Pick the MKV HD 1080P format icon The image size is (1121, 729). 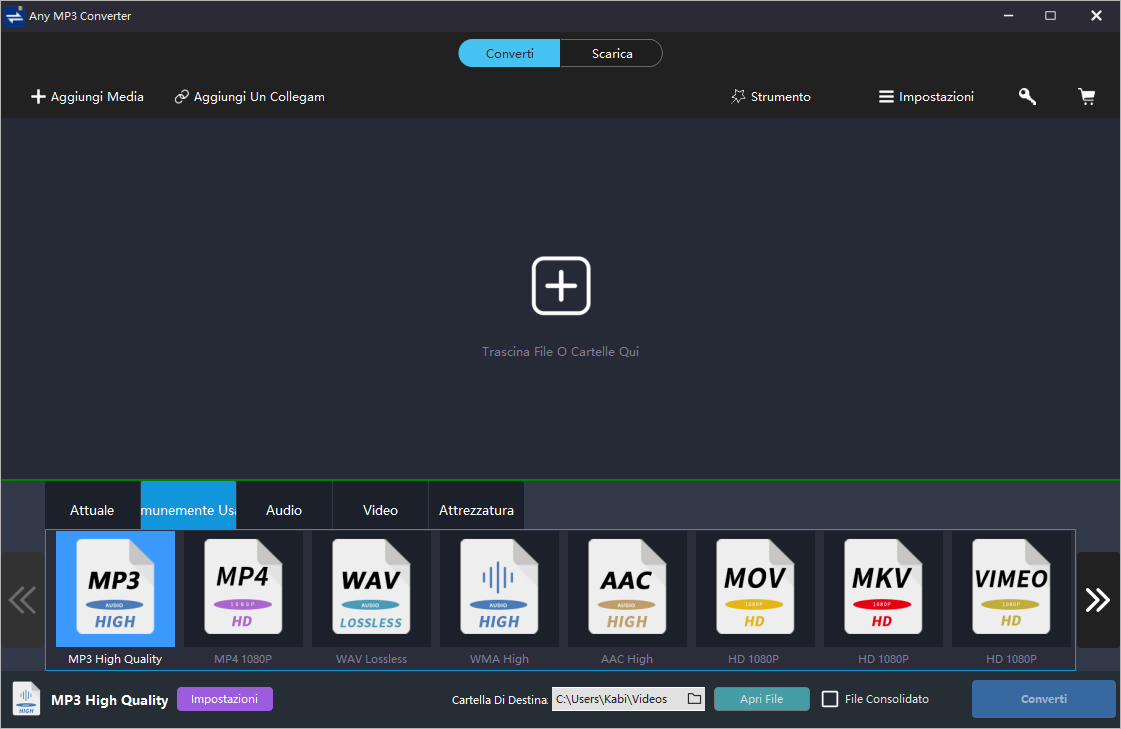(x=883, y=587)
